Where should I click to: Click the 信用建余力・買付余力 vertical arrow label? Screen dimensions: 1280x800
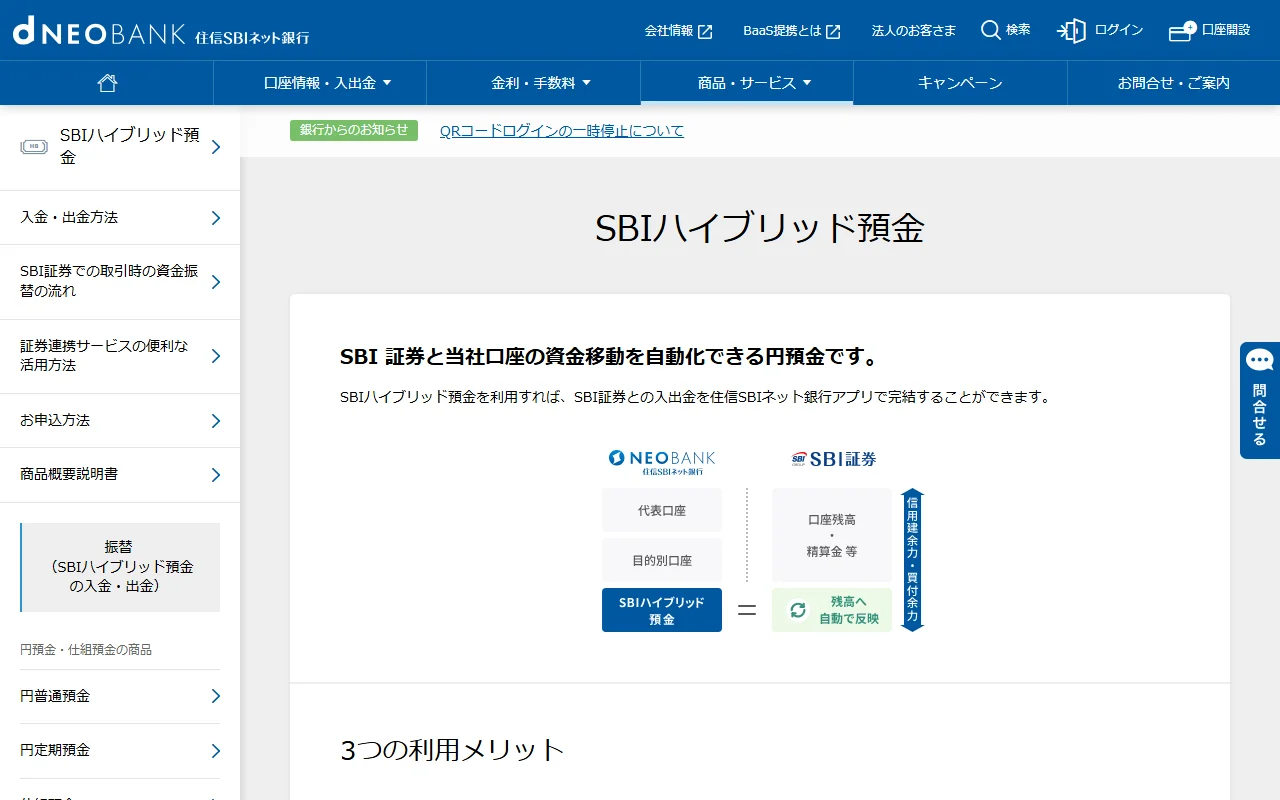(912, 560)
